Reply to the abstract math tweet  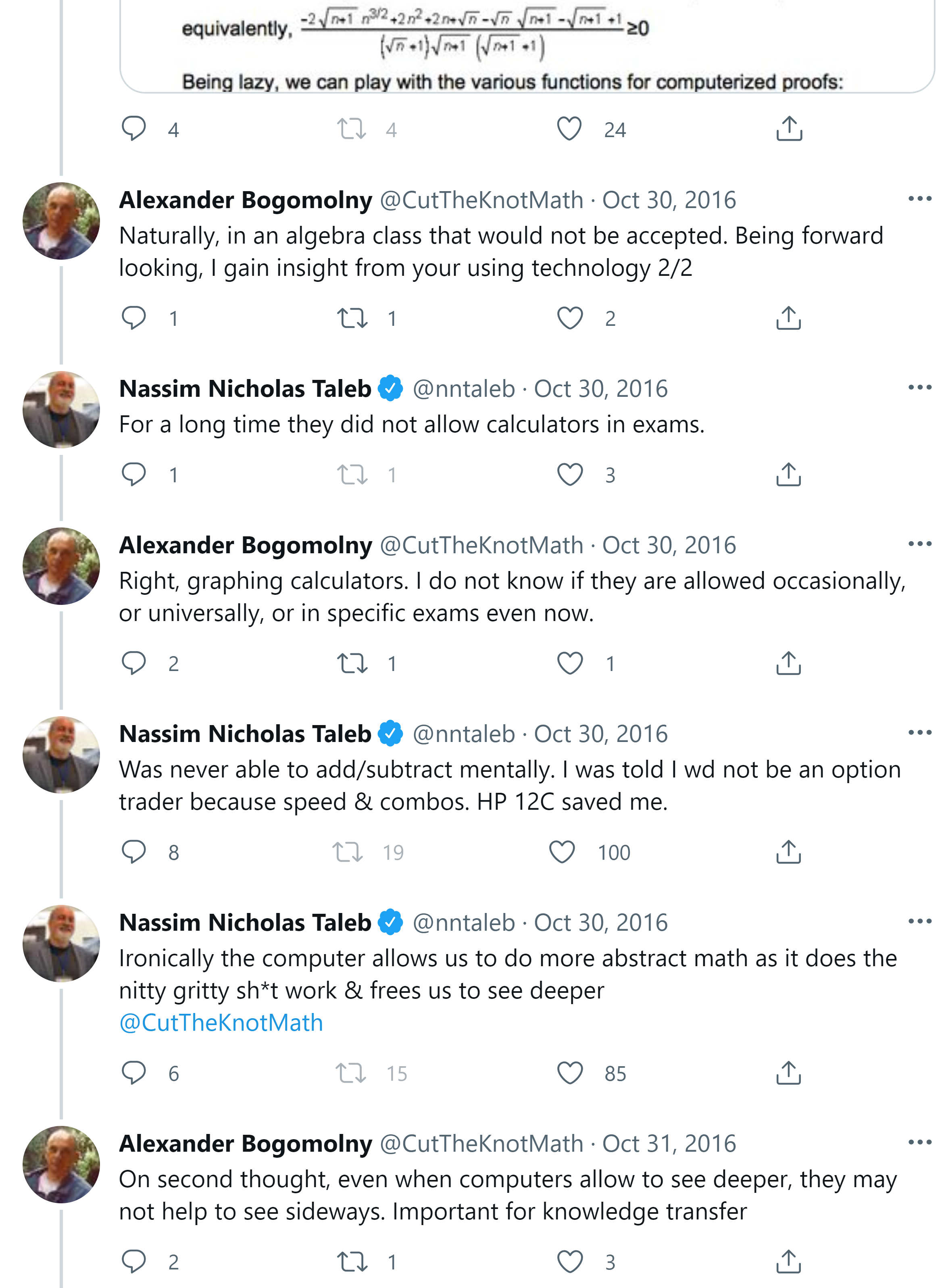coord(134,1073)
